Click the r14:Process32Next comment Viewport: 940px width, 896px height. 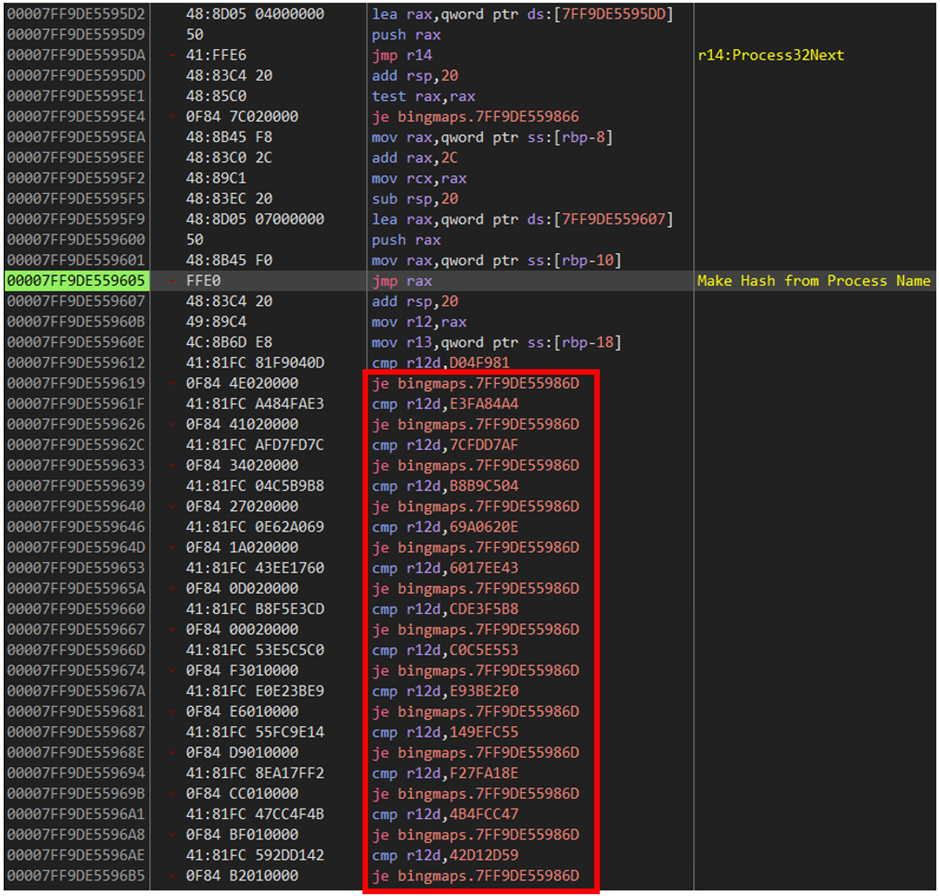[x=770, y=55]
